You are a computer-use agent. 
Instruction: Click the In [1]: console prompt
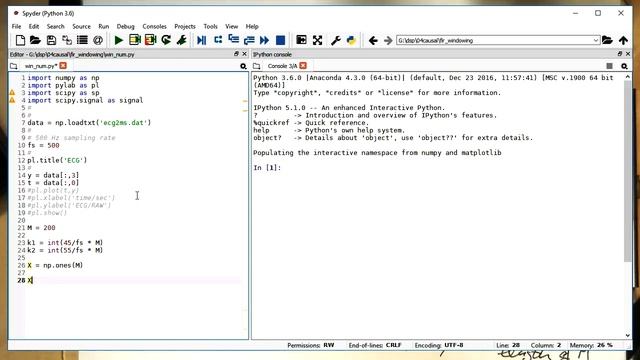pyautogui.click(x=267, y=168)
